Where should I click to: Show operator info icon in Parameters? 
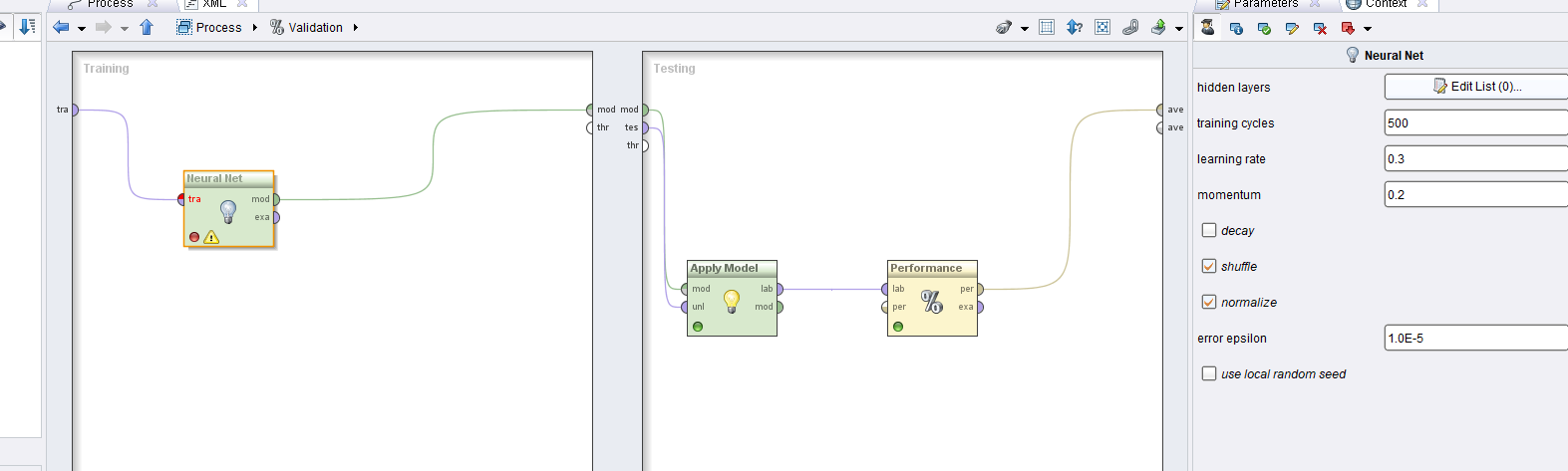coord(1236,28)
